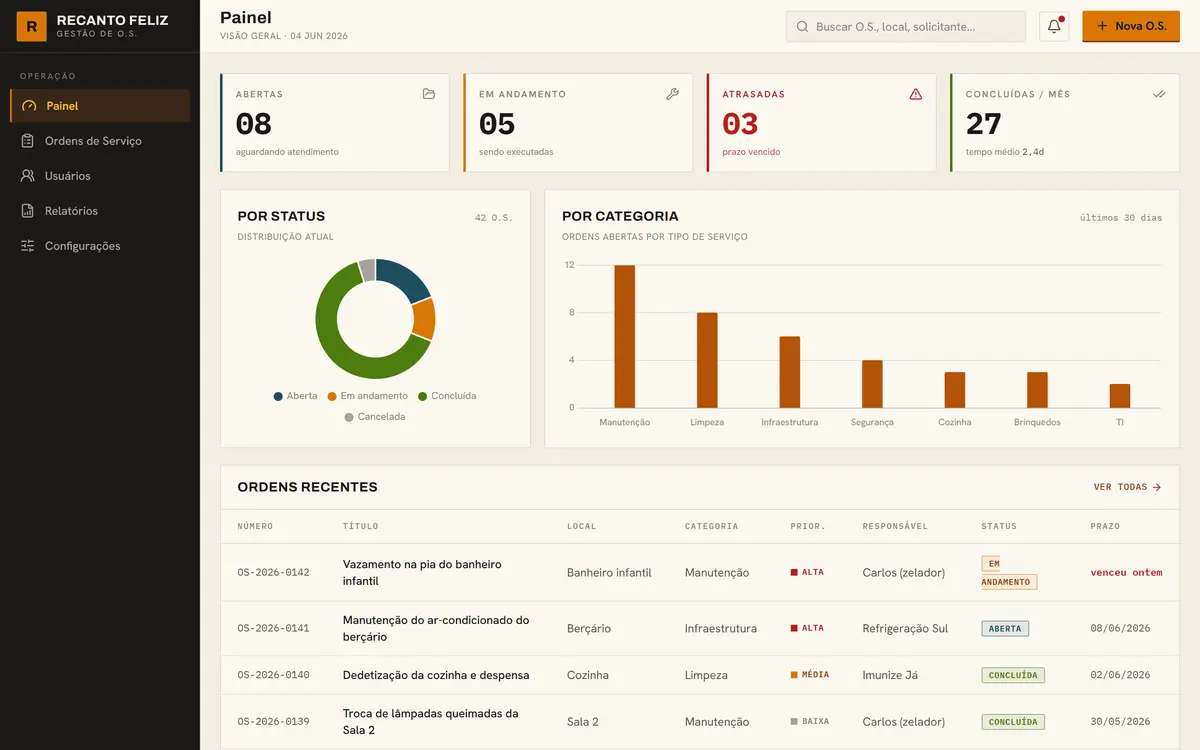Click the folder icon on Abertas card

429,94
